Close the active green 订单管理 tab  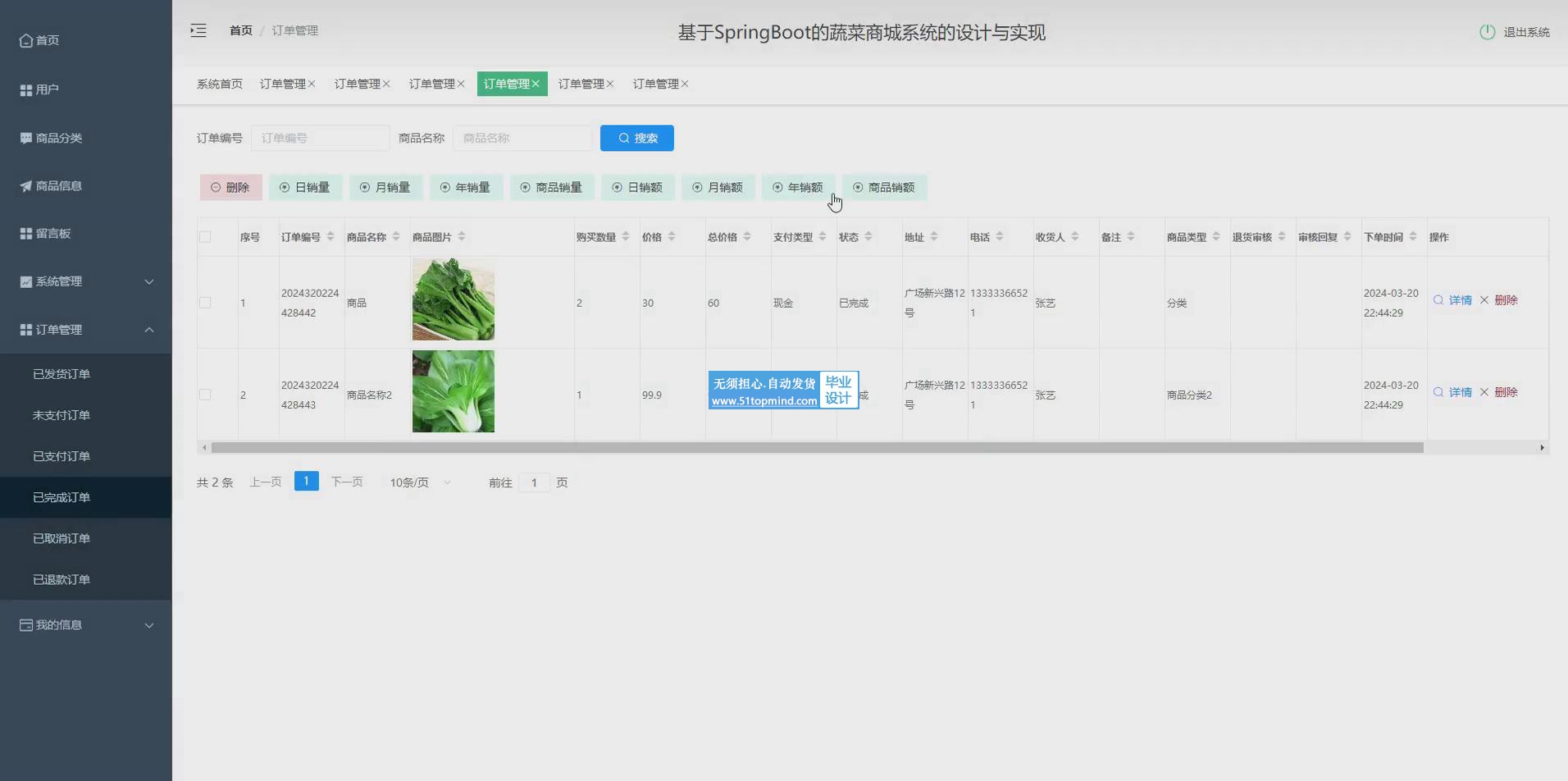pos(536,84)
